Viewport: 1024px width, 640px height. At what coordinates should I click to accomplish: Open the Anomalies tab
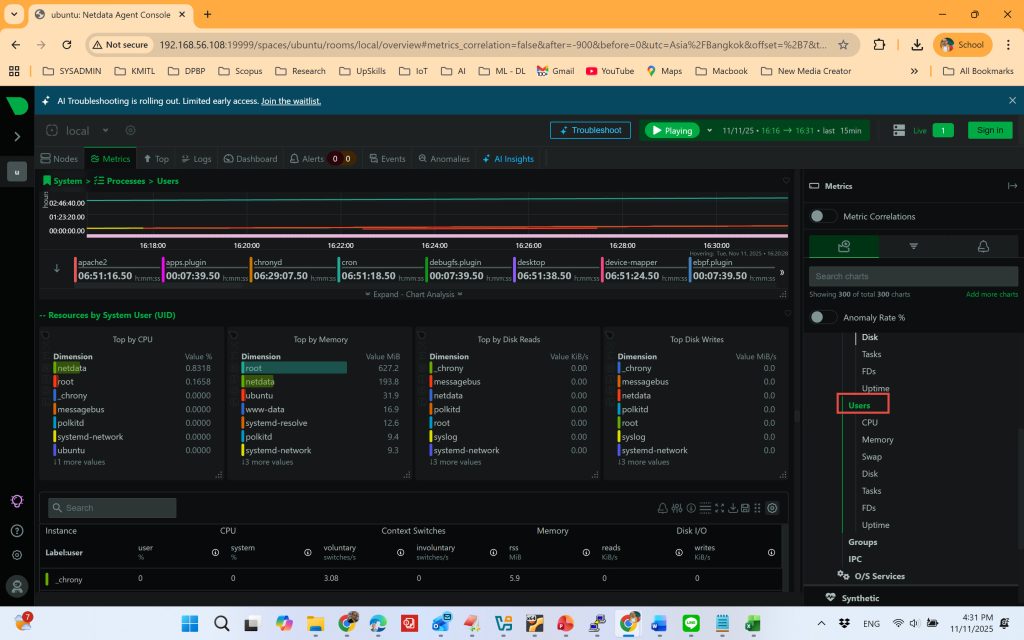443,159
